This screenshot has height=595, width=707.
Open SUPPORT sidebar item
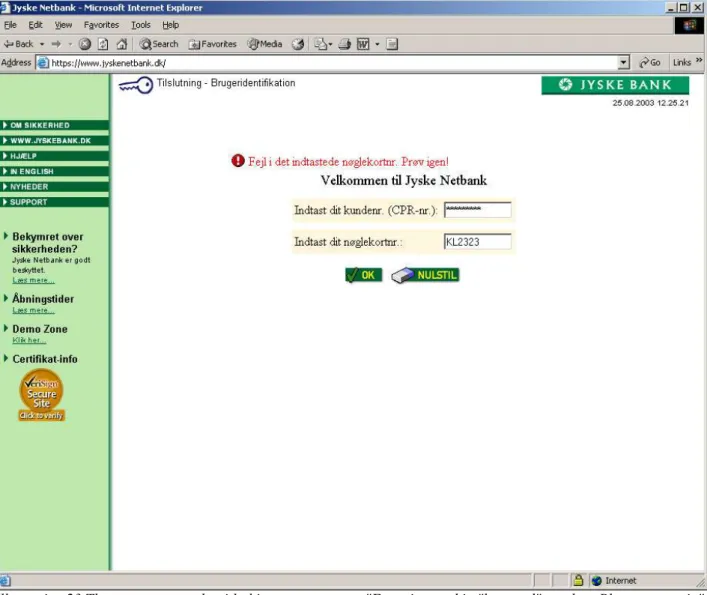pos(54,202)
